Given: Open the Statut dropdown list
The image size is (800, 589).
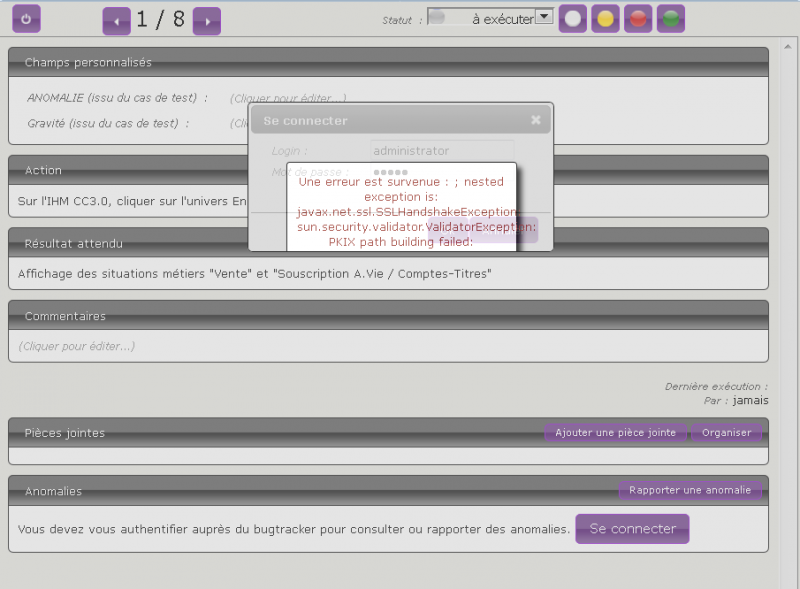Looking at the screenshot, I should (543, 17).
